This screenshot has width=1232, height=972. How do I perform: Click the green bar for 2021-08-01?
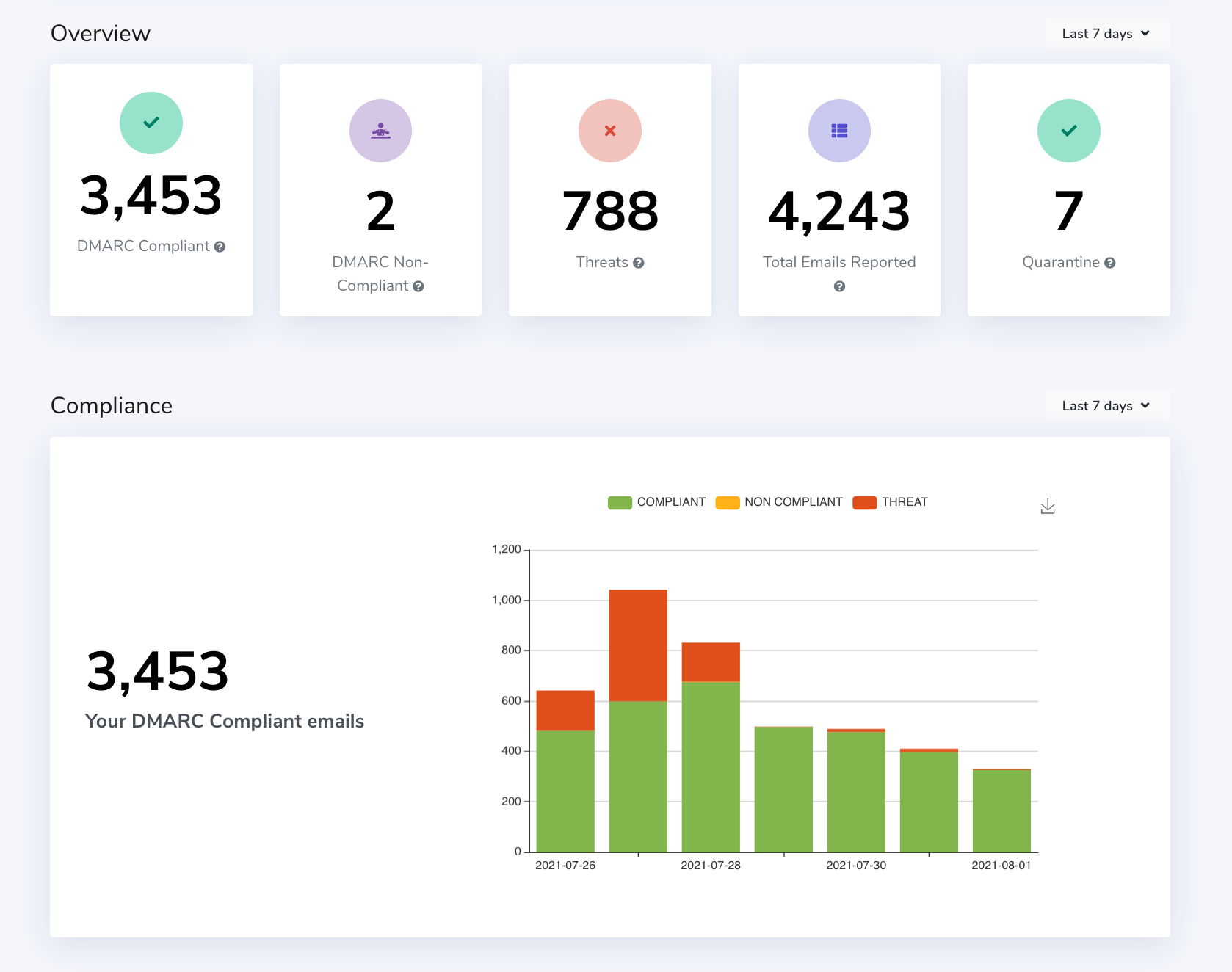1001,810
